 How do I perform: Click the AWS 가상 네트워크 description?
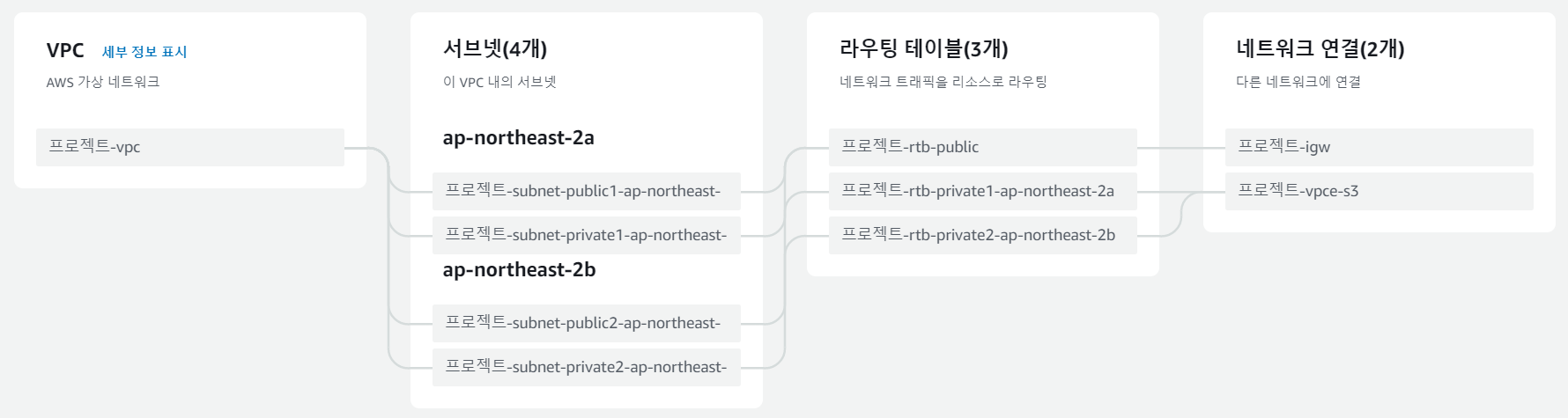[x=103, y=82]
